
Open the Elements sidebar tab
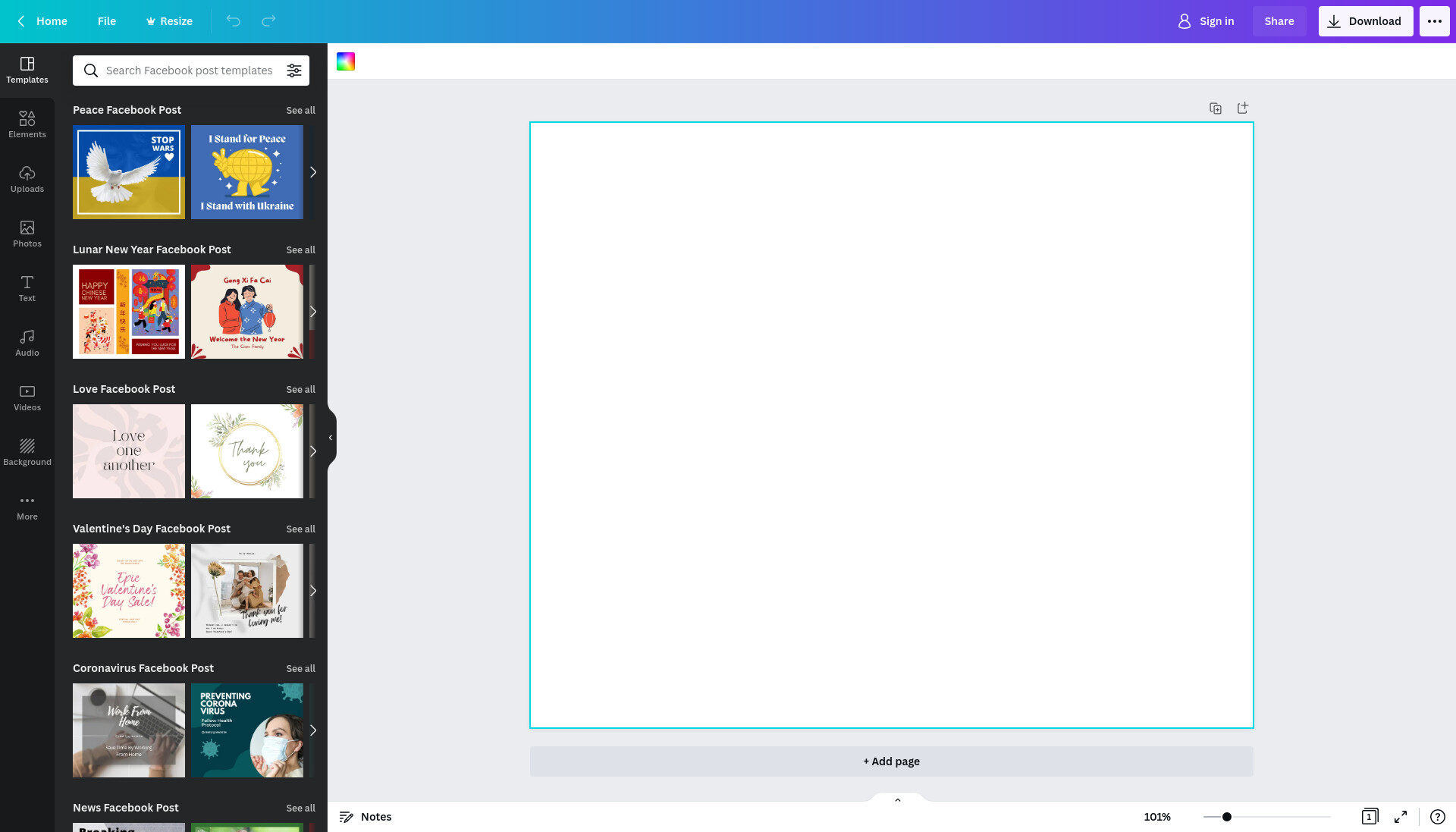pyautogui.click(x=27, y=124)
